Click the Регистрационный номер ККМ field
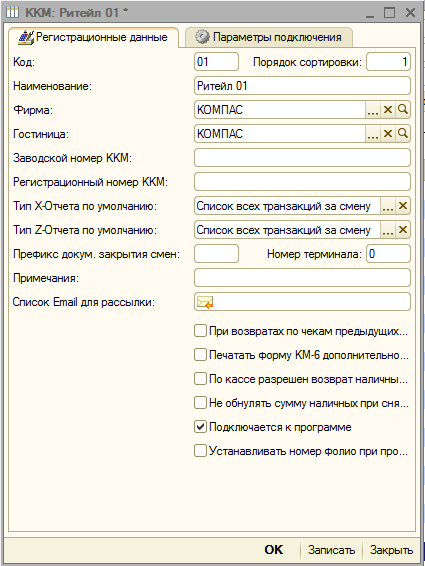The width and height of the screenshot is (425, 566). (302, 182)
